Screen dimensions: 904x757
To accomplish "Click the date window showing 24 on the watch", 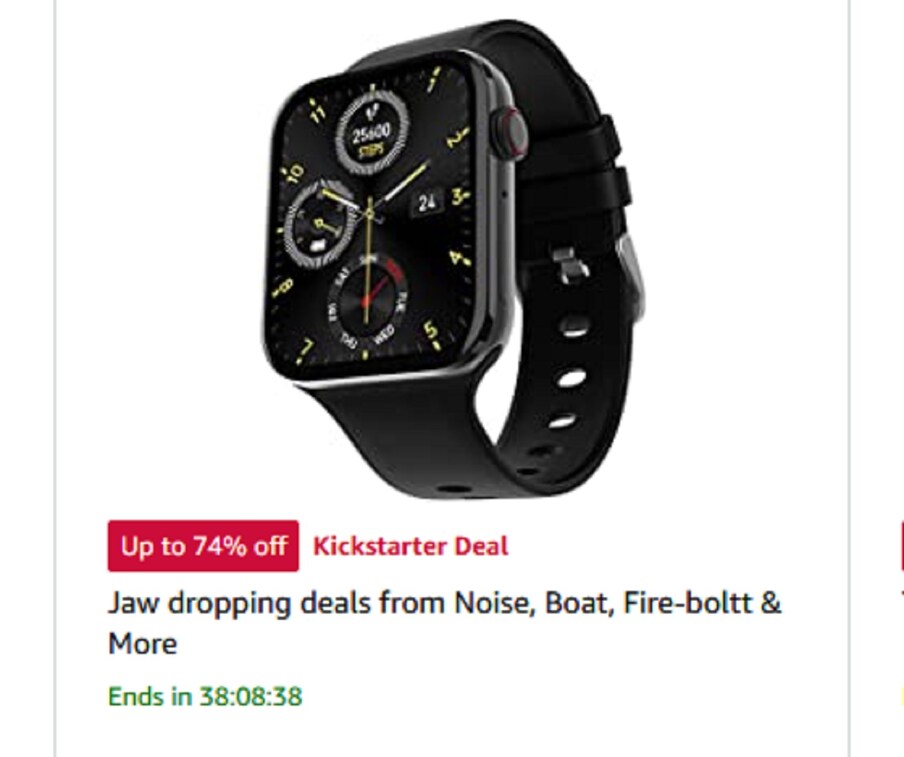I will click(427, 203).
